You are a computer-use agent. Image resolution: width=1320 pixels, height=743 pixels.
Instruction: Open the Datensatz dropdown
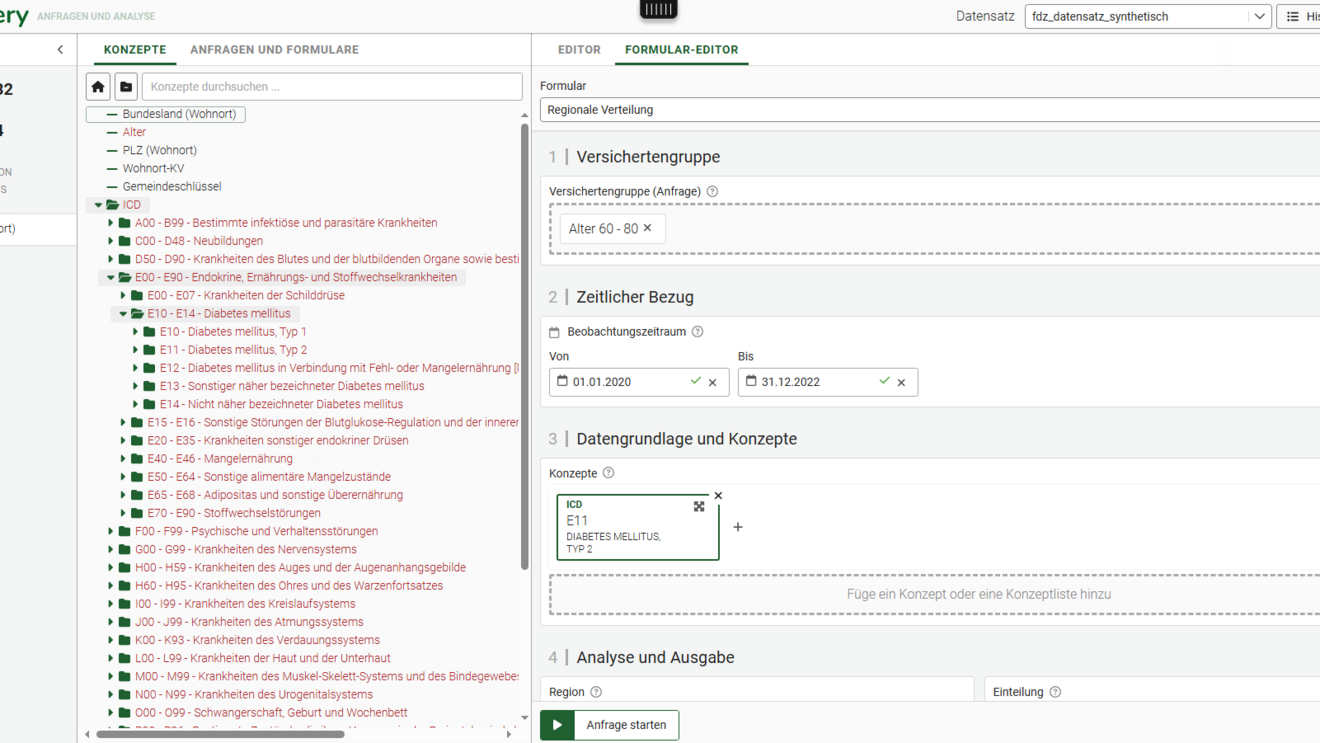coord(1147,17)
